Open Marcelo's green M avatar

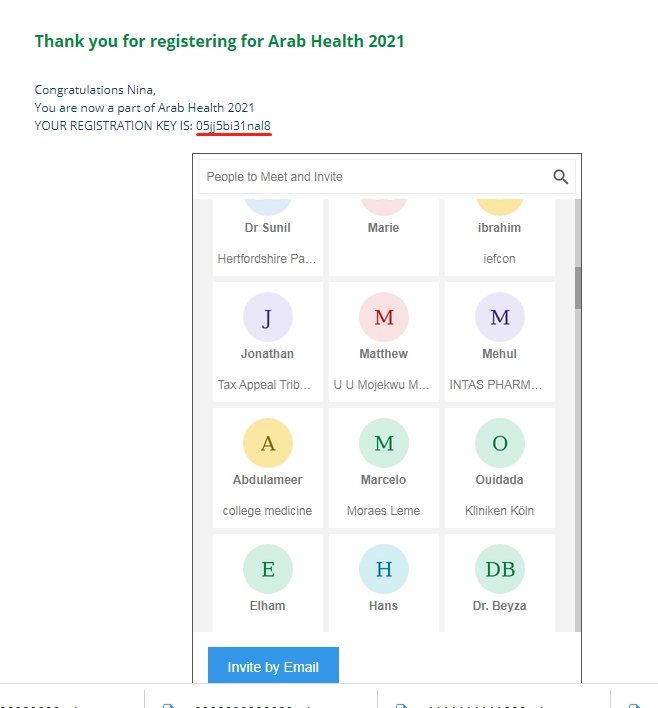click(x=383, y=444)
